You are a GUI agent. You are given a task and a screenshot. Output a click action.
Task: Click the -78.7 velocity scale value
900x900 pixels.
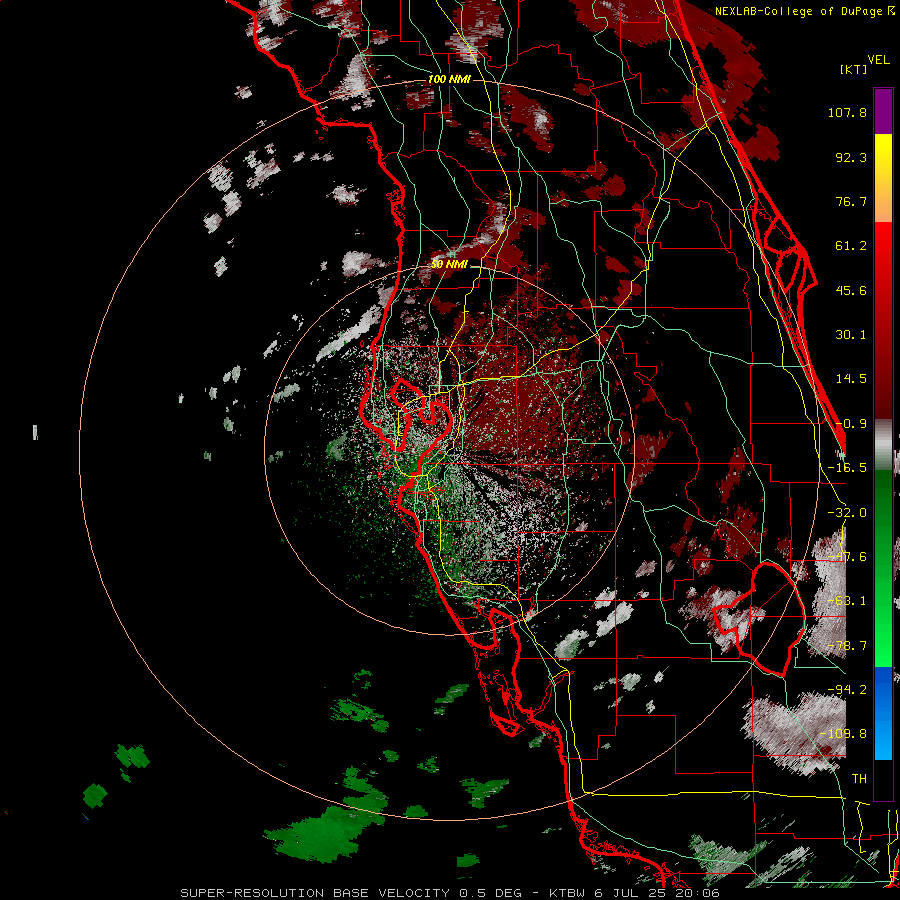tap(847, 646)
